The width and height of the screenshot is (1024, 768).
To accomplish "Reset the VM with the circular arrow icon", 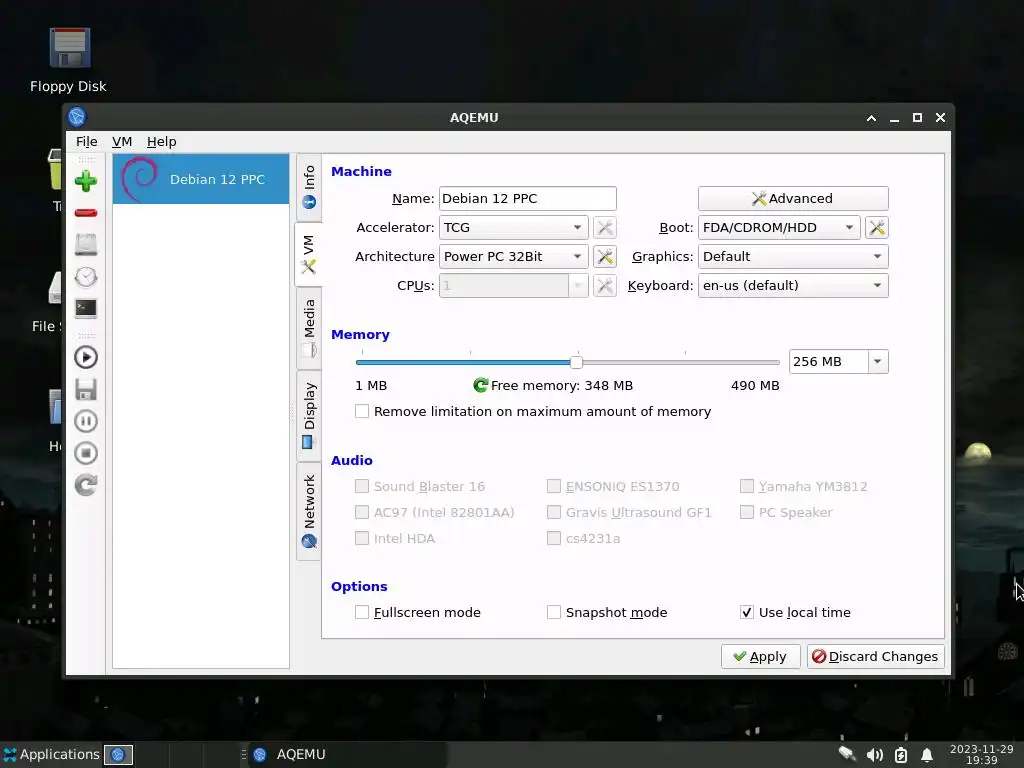I will coord(86,485).
